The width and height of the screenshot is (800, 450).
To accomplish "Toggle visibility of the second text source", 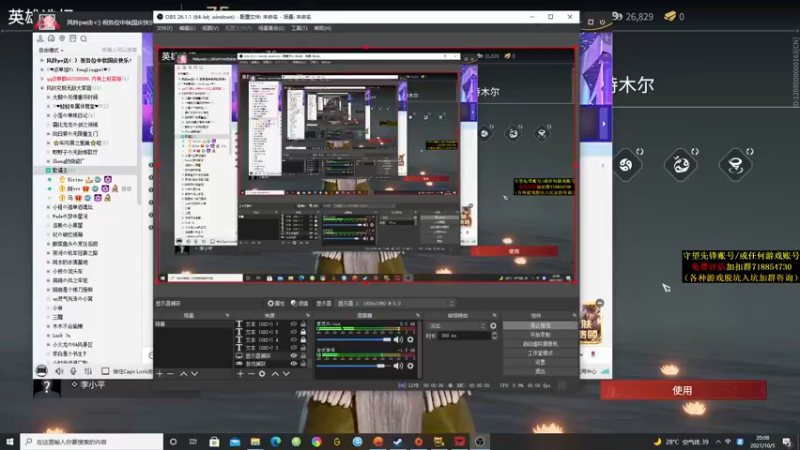I will (x=293, y=332).
